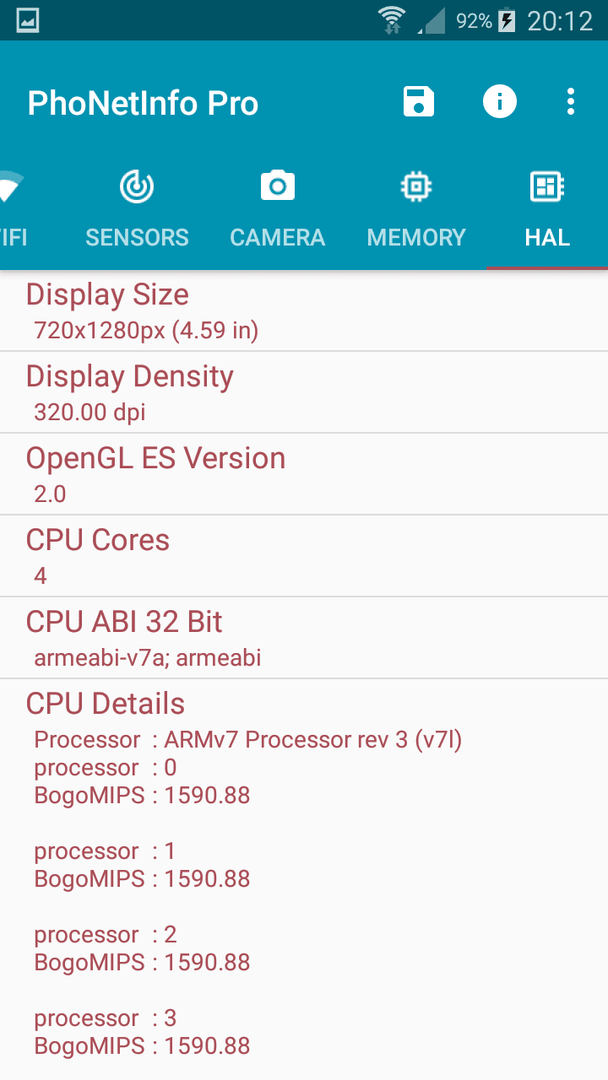Tap the picture notification icon in status bar

point(28,21)
